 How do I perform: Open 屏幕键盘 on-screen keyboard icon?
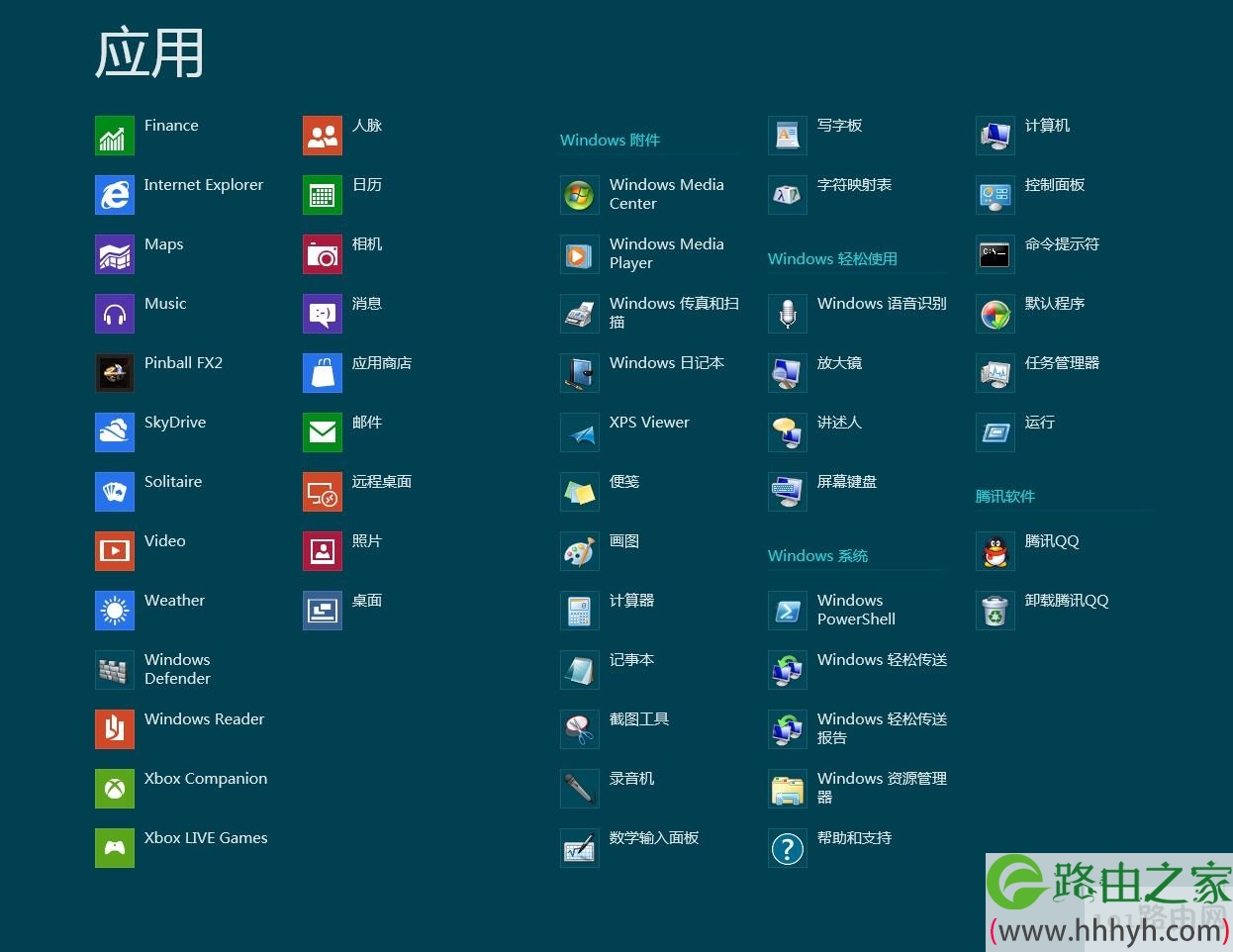pyautogui.click(x=788, y=492)
